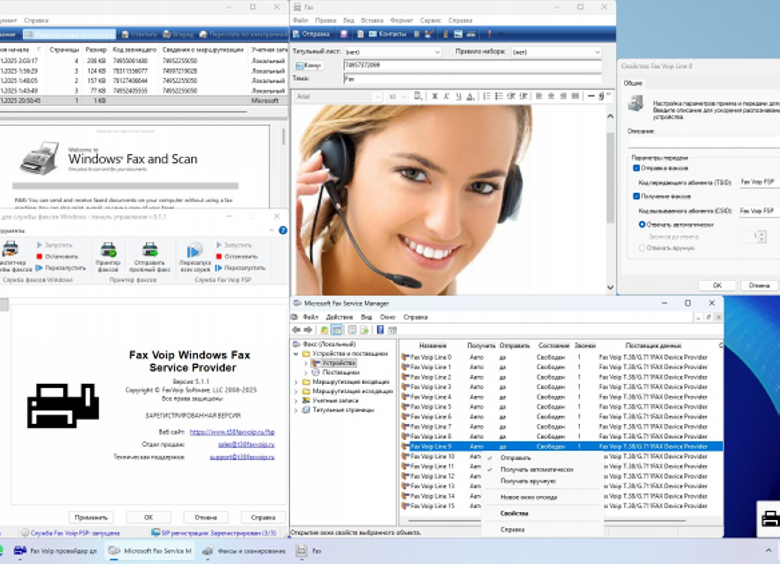Open Формат menu in Fax window
This screenshot has width=780, height=564.
tap(401, 20)
